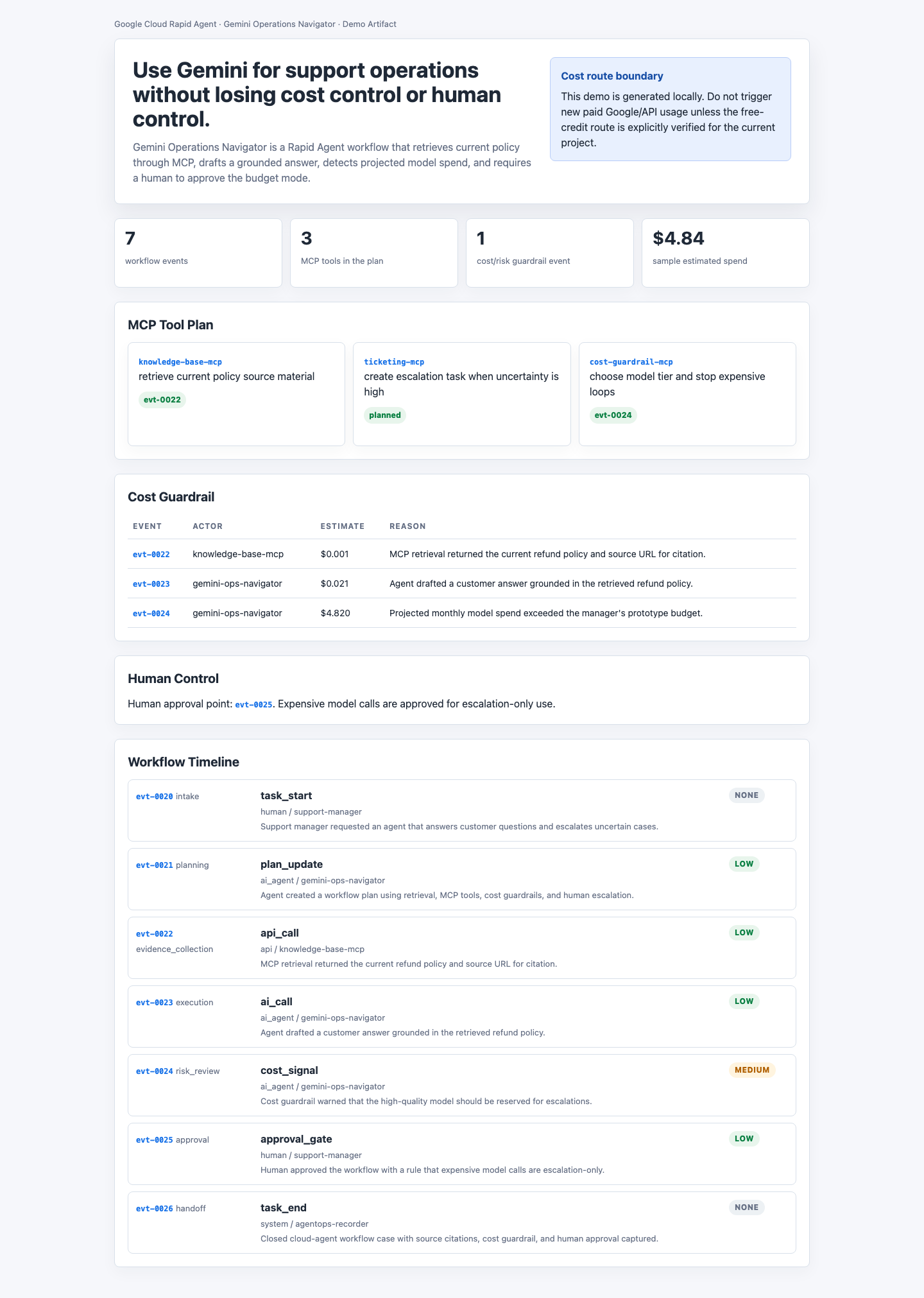Click the 'planned' badge on ticketing-mcp

coord(385,415)
